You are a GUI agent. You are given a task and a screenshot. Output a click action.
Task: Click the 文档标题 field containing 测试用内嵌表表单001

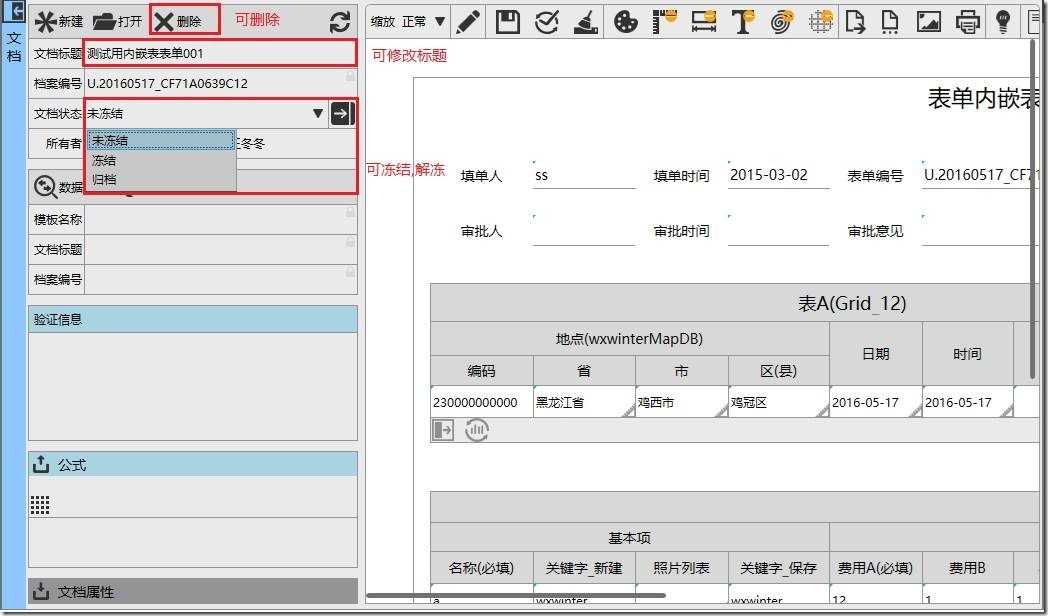(220, 53)
